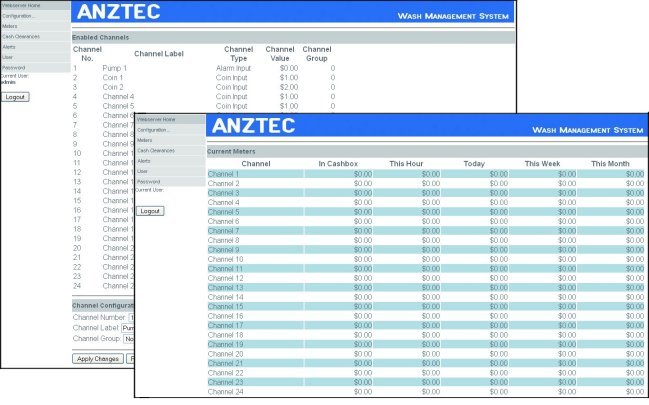Screen dimensions: 649x405
Task: Click This Month column header in Current Meters
Action: point(610,164)
